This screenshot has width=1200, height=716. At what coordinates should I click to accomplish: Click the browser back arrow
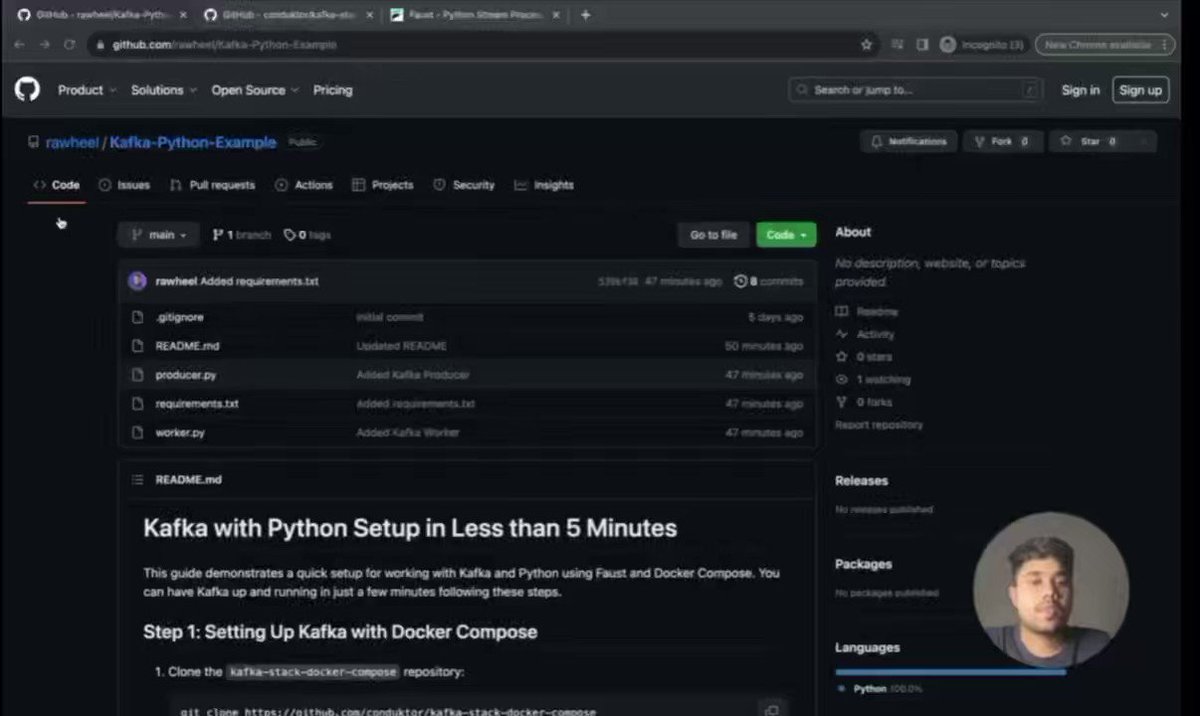pyautogui.click(x=20, y=45)
